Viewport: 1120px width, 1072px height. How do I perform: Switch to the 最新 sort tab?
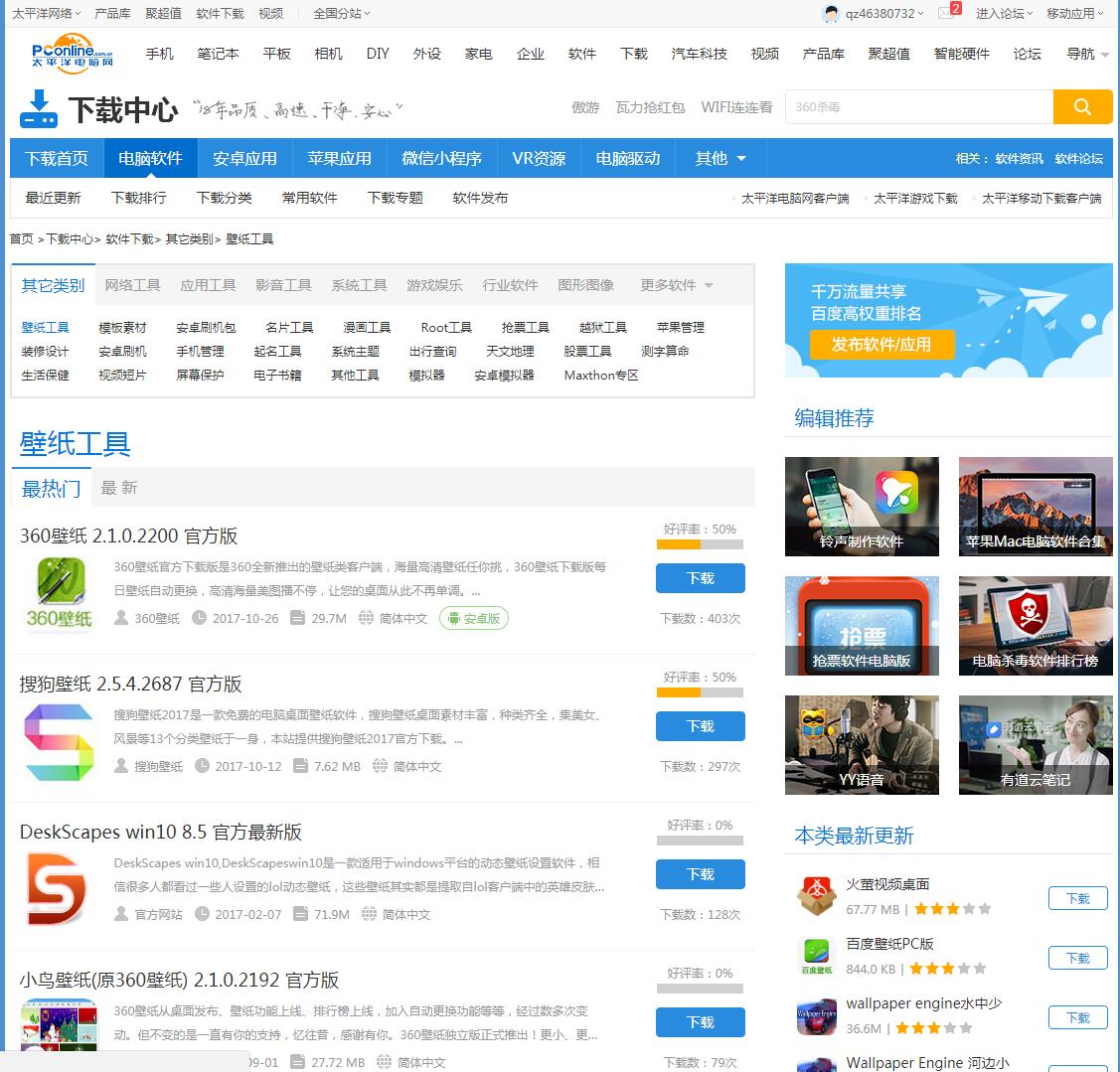coord(118,488)
